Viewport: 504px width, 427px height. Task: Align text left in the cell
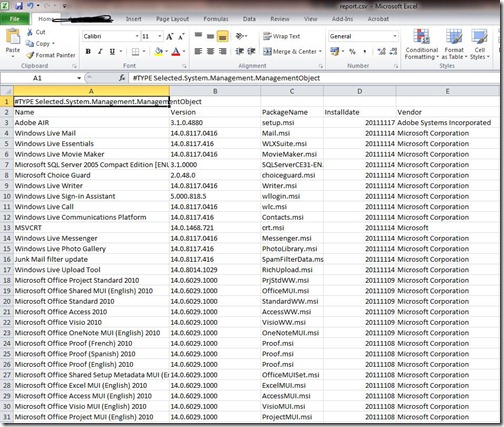(198, 51)
